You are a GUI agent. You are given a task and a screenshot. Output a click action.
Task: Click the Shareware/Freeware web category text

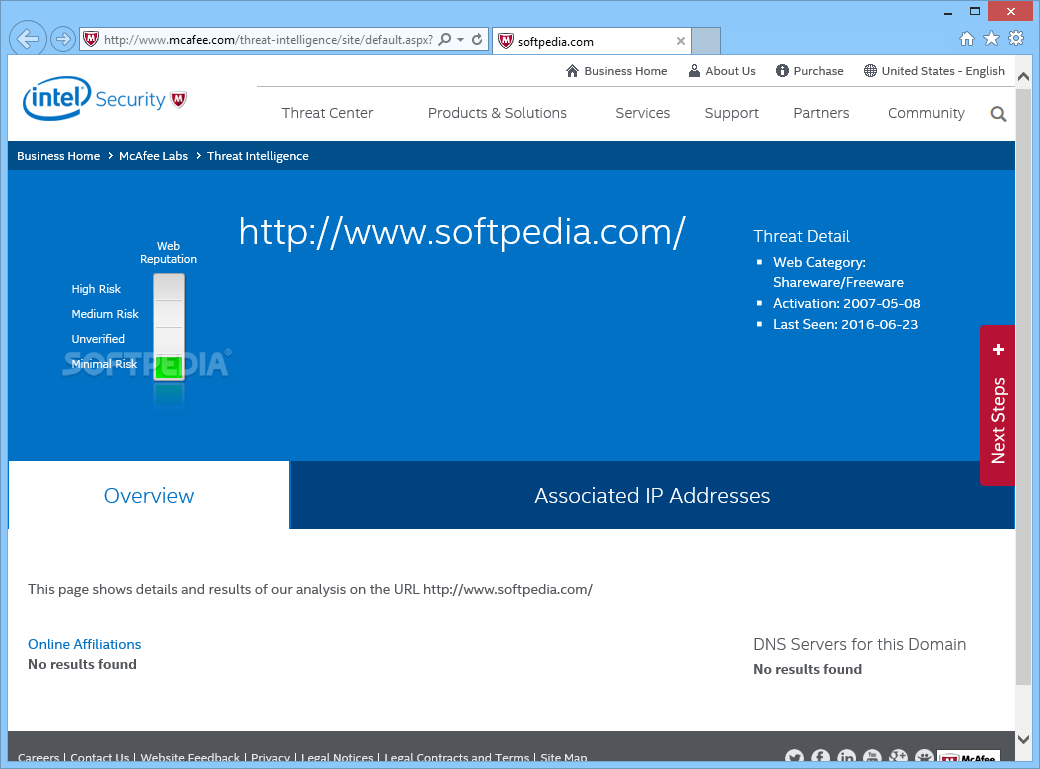tap(838, 282)
